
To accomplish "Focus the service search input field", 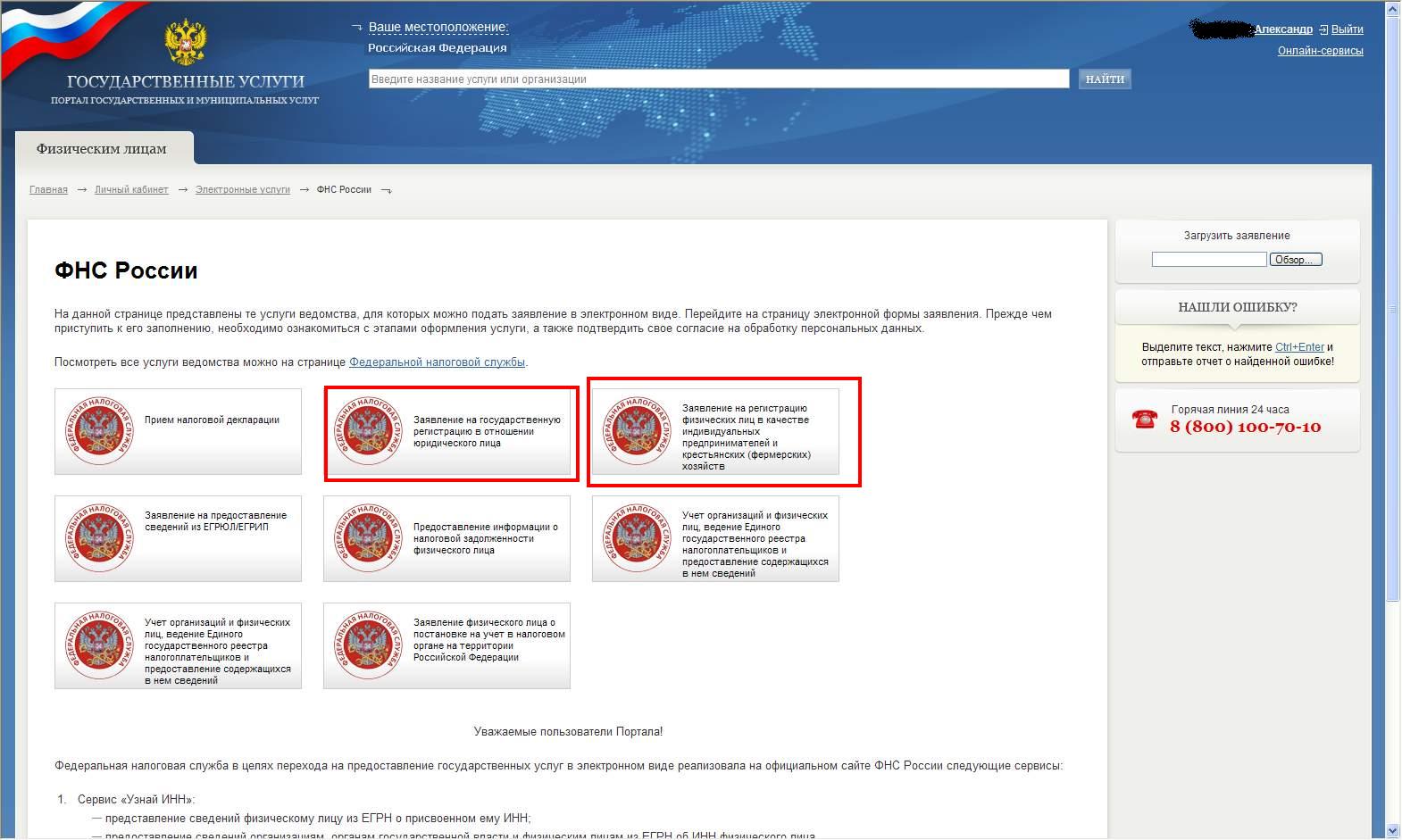I will click(x=719, y=79).
